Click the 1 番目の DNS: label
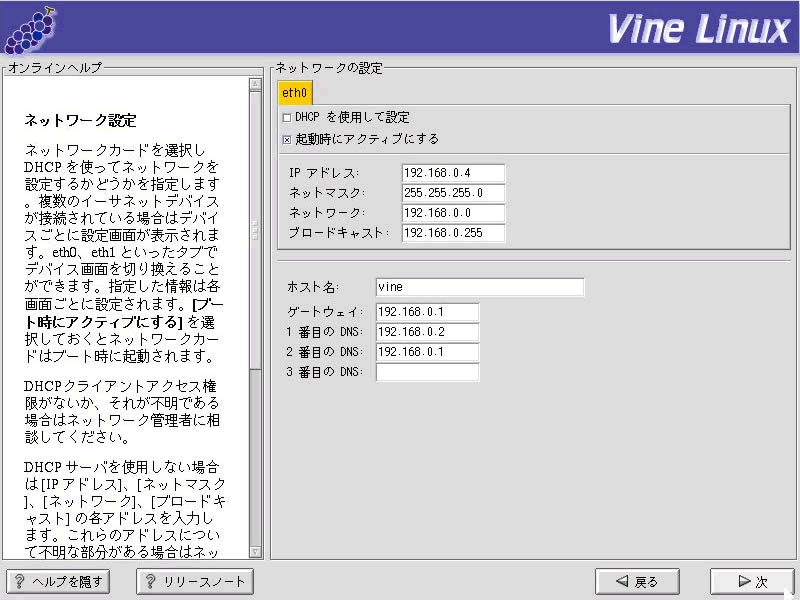This screenshot has width=800, height=600. click(325, 332)
